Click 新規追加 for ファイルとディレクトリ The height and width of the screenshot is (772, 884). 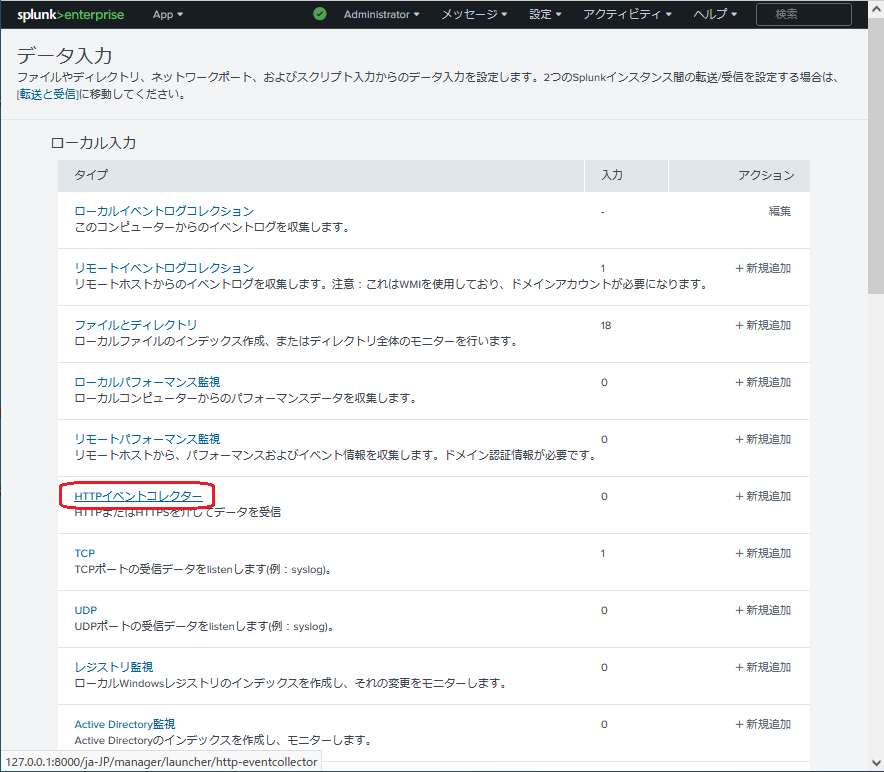click(x=763, y=325)
